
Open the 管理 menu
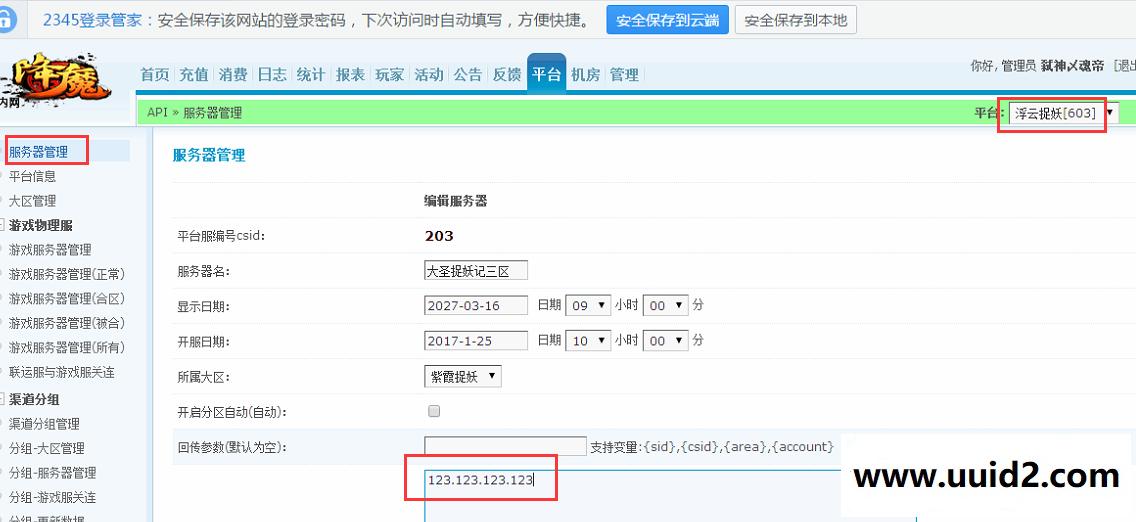click(624, 75)
